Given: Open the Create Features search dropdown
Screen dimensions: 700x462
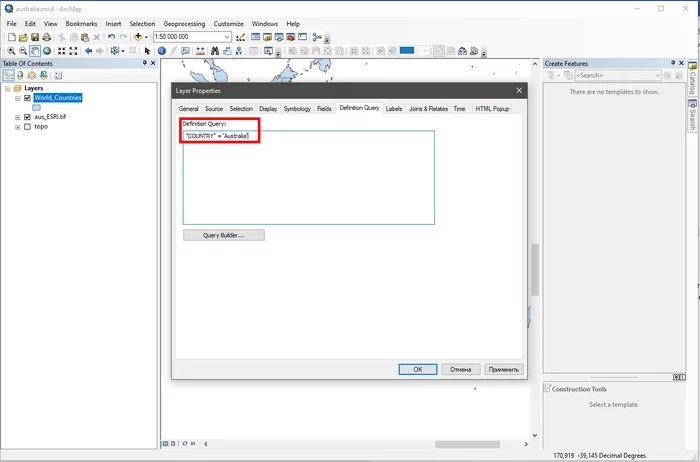Looking at the screenshot, I should point(658,75).
